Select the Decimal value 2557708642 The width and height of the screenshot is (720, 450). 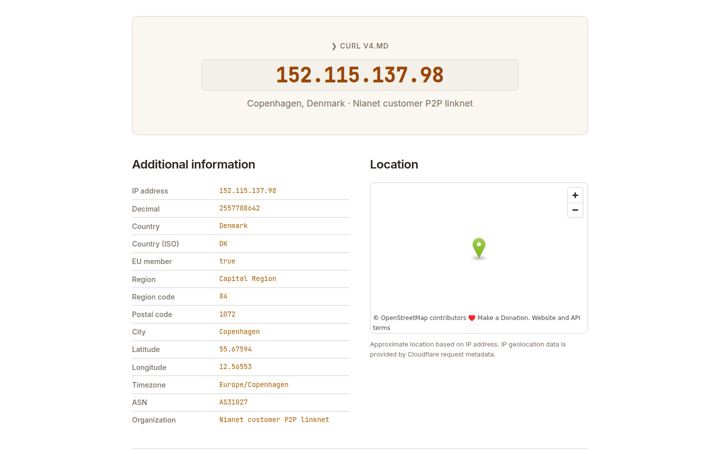coord(239,208)
